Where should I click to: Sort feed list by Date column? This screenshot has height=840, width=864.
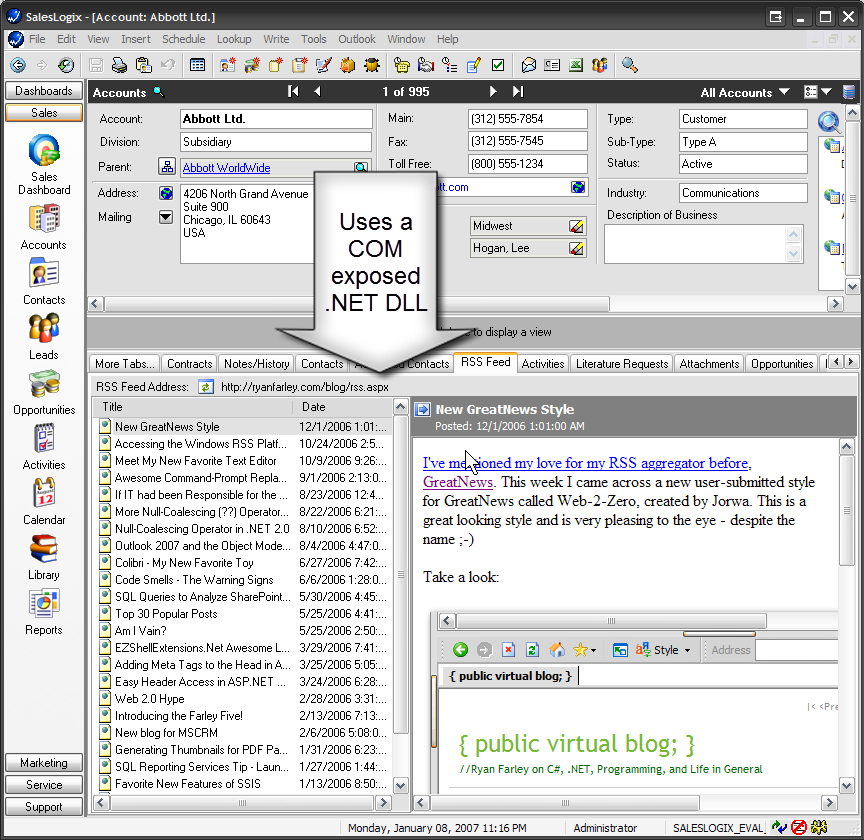coord(342,407)
